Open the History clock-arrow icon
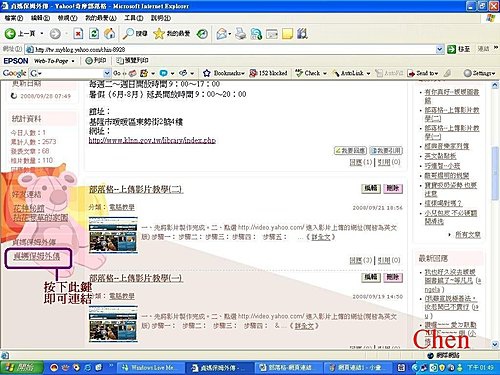This screenshot has height=375, width=500. click(x=202, y=33)
